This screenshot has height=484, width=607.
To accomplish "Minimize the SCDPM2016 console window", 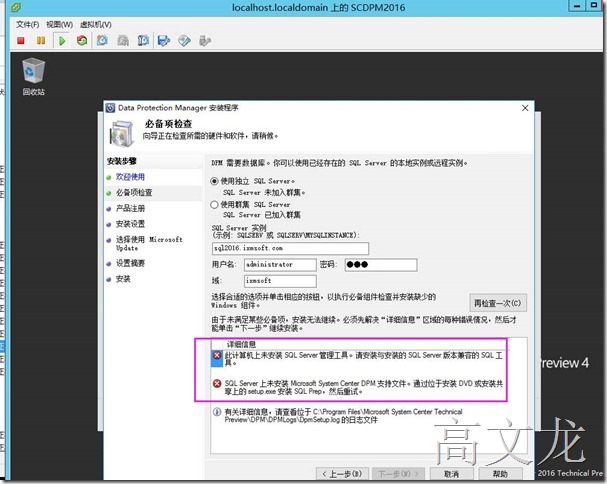I will click(577, 6).
